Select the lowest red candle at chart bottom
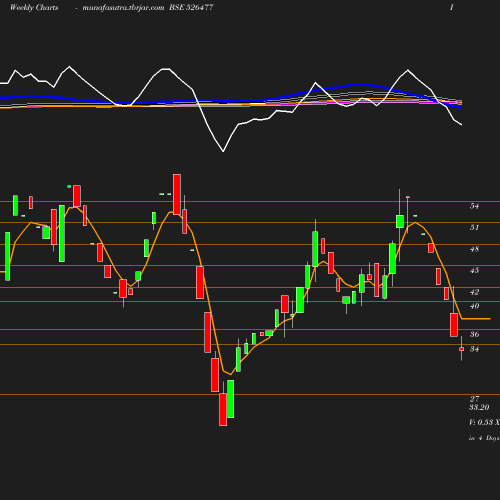 coord(223,409)
